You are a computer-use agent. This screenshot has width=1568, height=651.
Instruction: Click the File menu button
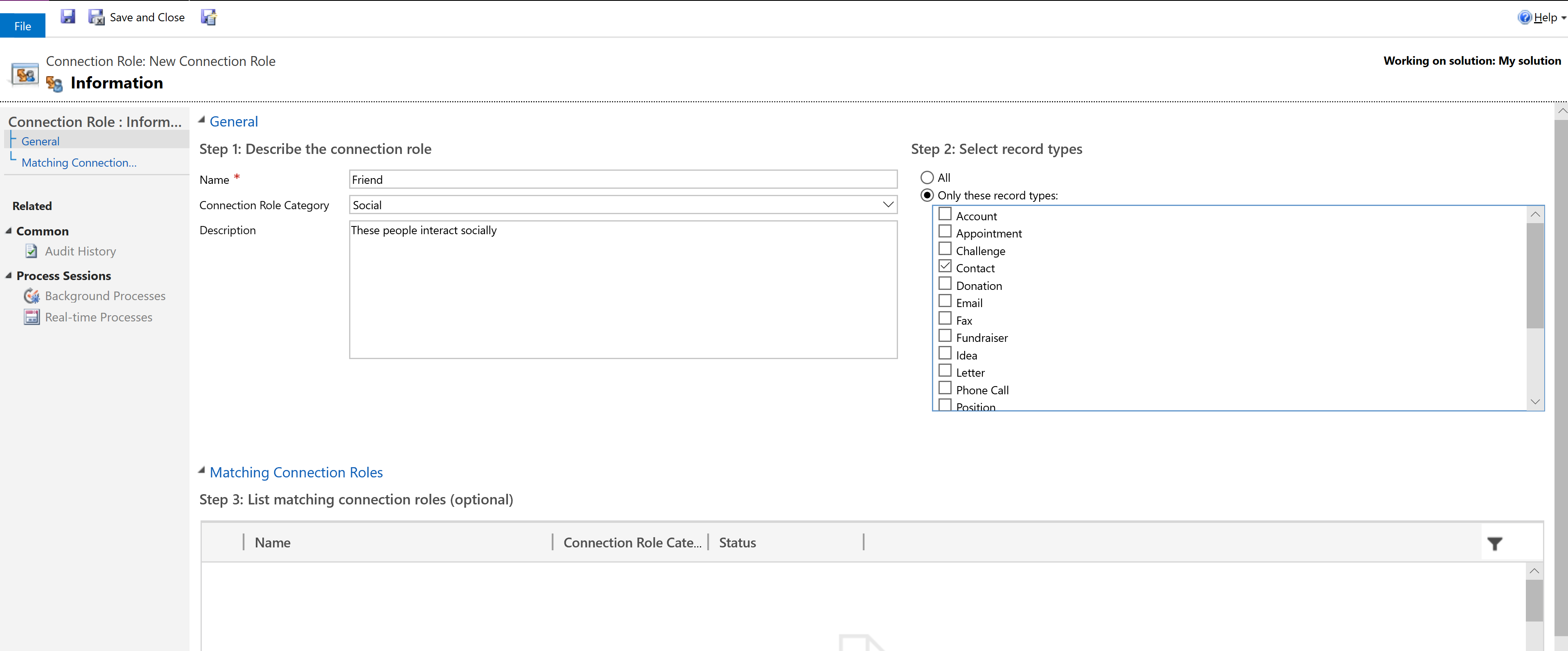coord(22,24)
